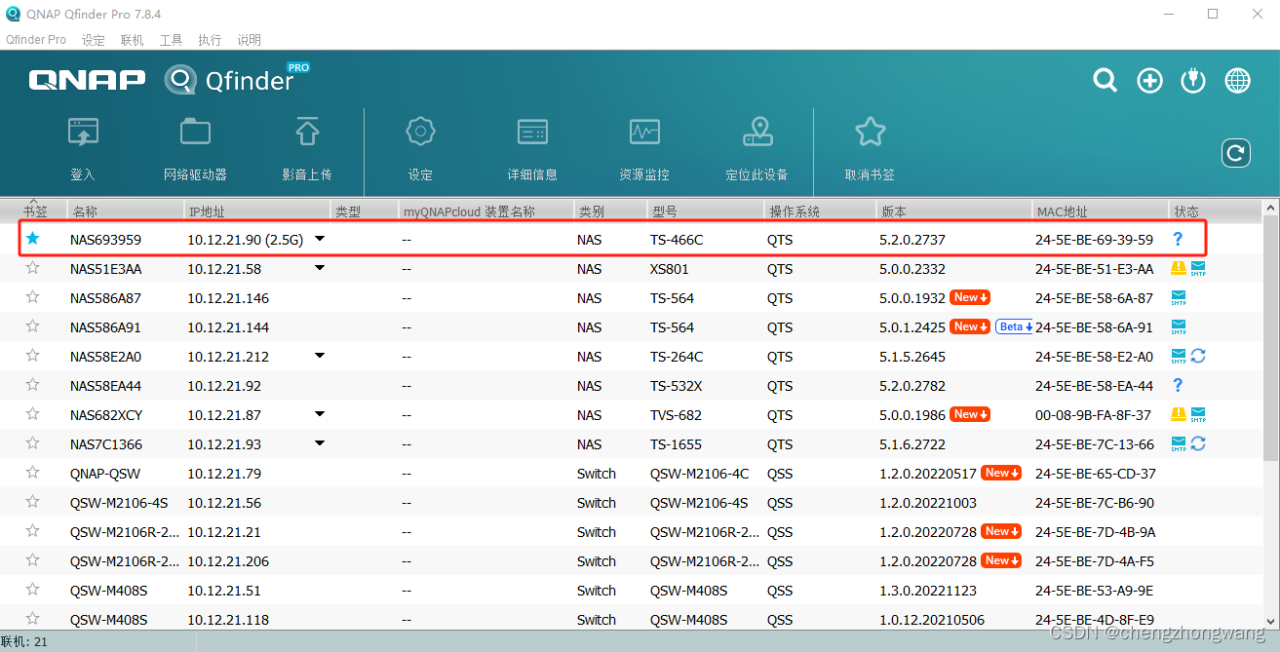Expand IP dropdown arrow for NAS58E2A0

click(320, 356)
